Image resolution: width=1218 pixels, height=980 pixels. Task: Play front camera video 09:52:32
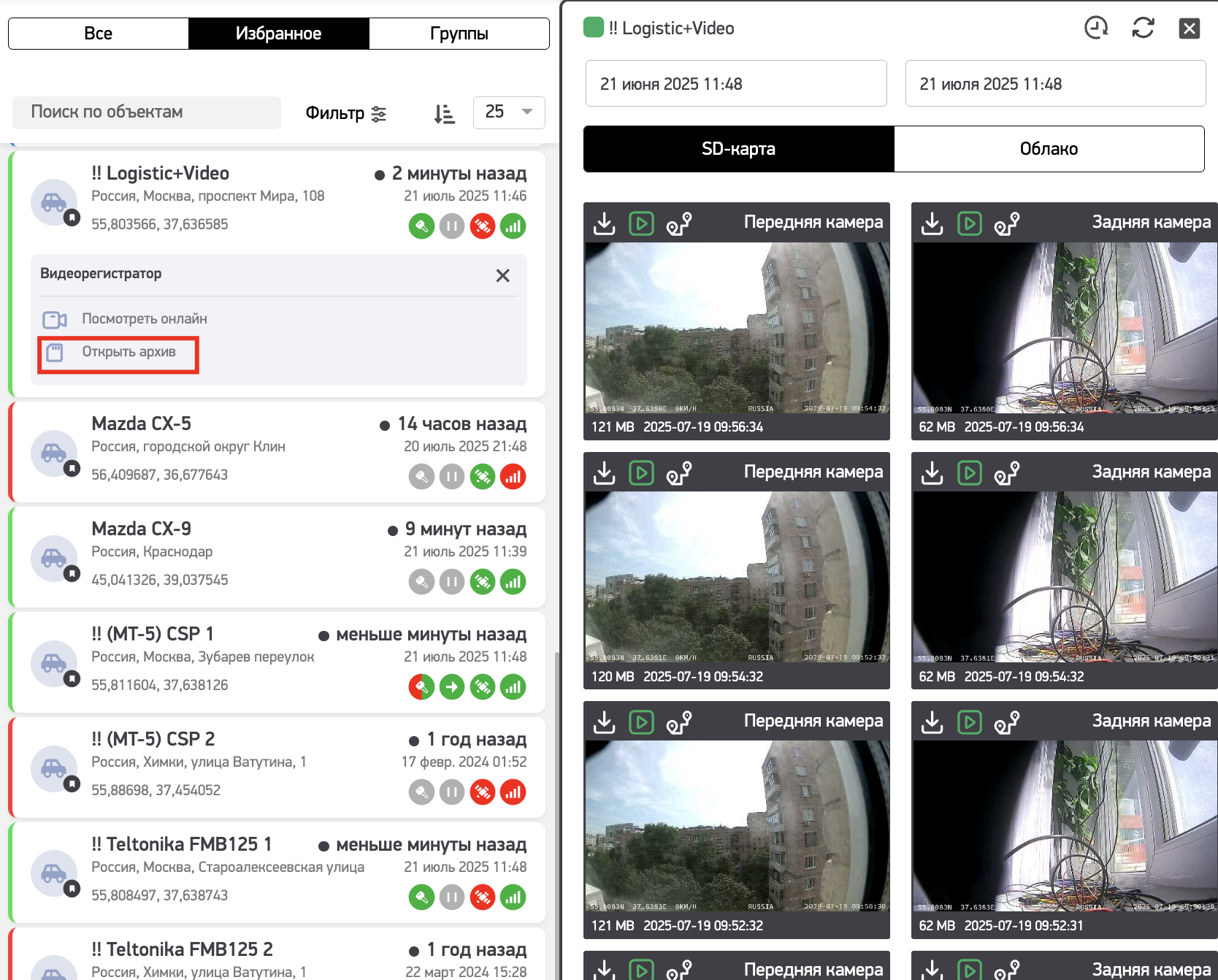click(642, 723)
